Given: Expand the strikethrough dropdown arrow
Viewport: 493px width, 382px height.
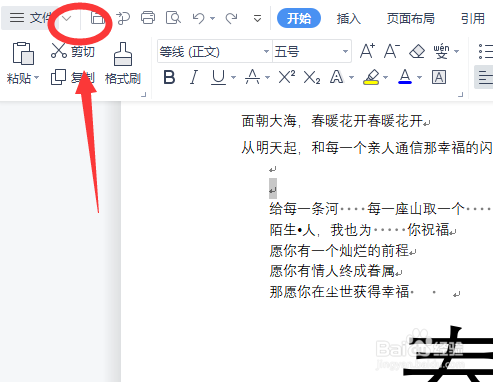Looking at the screenshot, I should 267,78.
